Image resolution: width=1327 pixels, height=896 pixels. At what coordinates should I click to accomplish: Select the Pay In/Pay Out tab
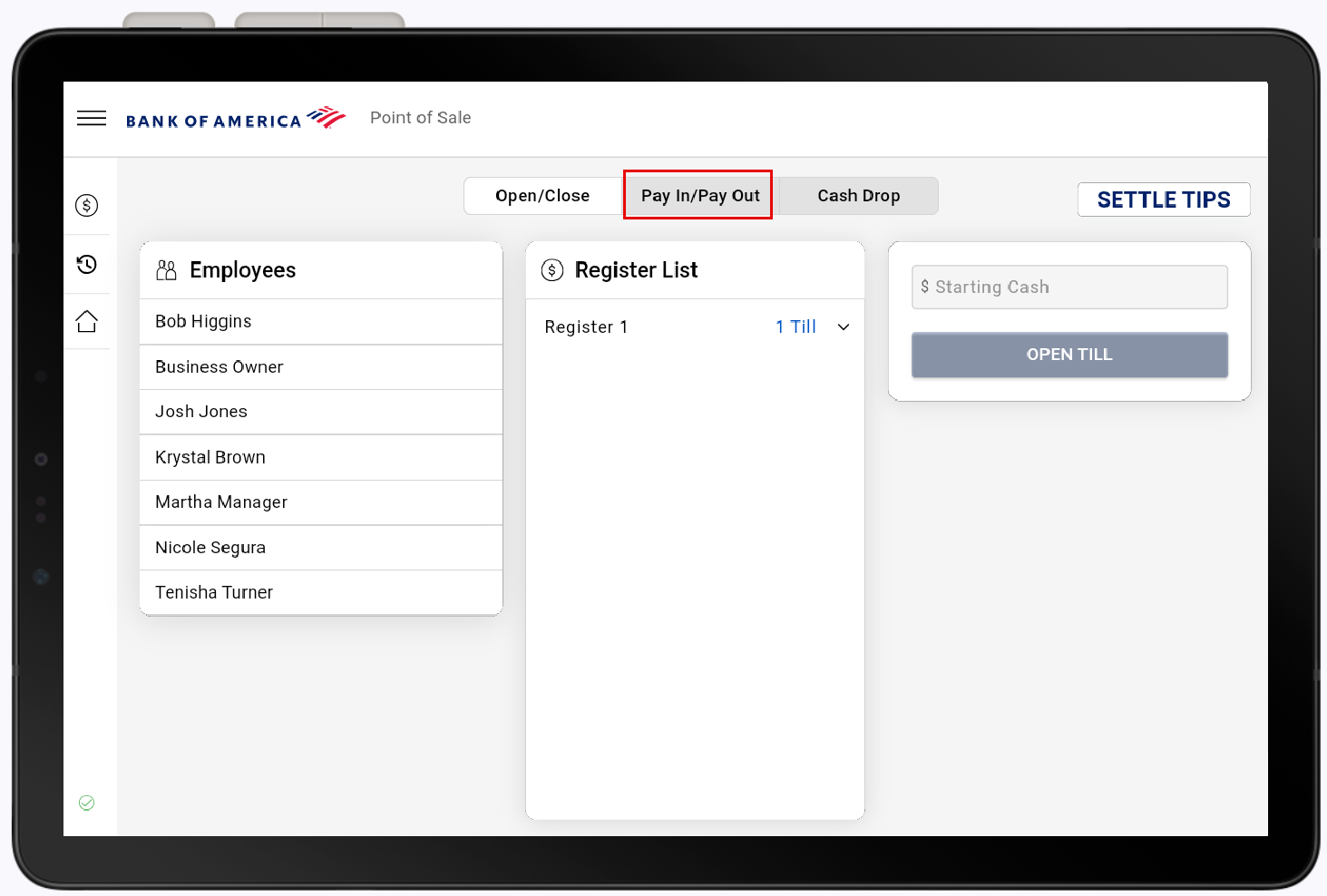698,195
